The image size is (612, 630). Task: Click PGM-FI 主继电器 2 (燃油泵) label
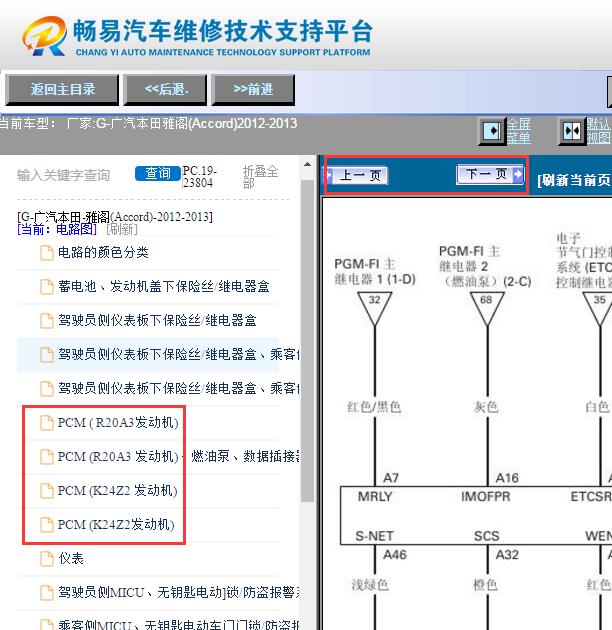point(485,267)
